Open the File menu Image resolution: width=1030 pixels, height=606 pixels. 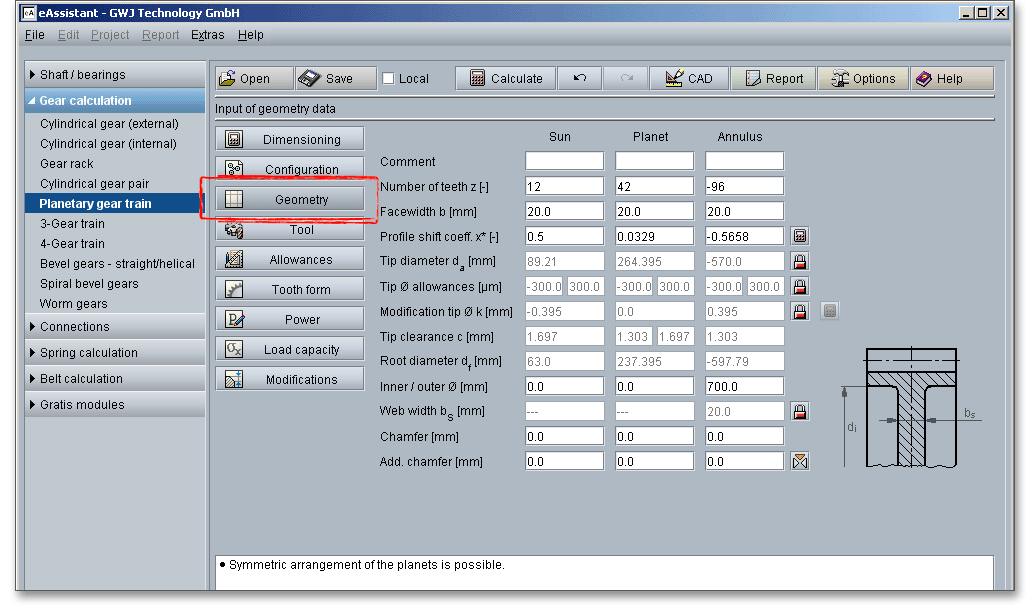point(34,35)
